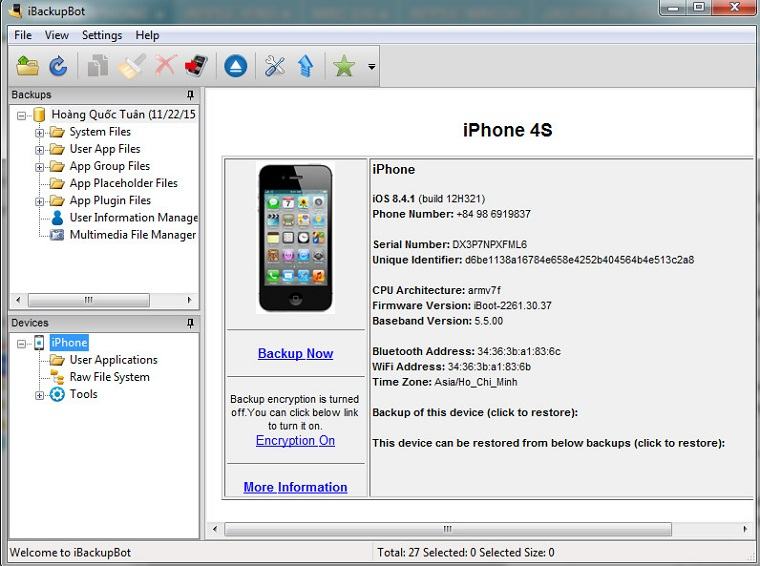Screen dimensions: 760x566
Task: Open the View menu
Action: (57, 35)
